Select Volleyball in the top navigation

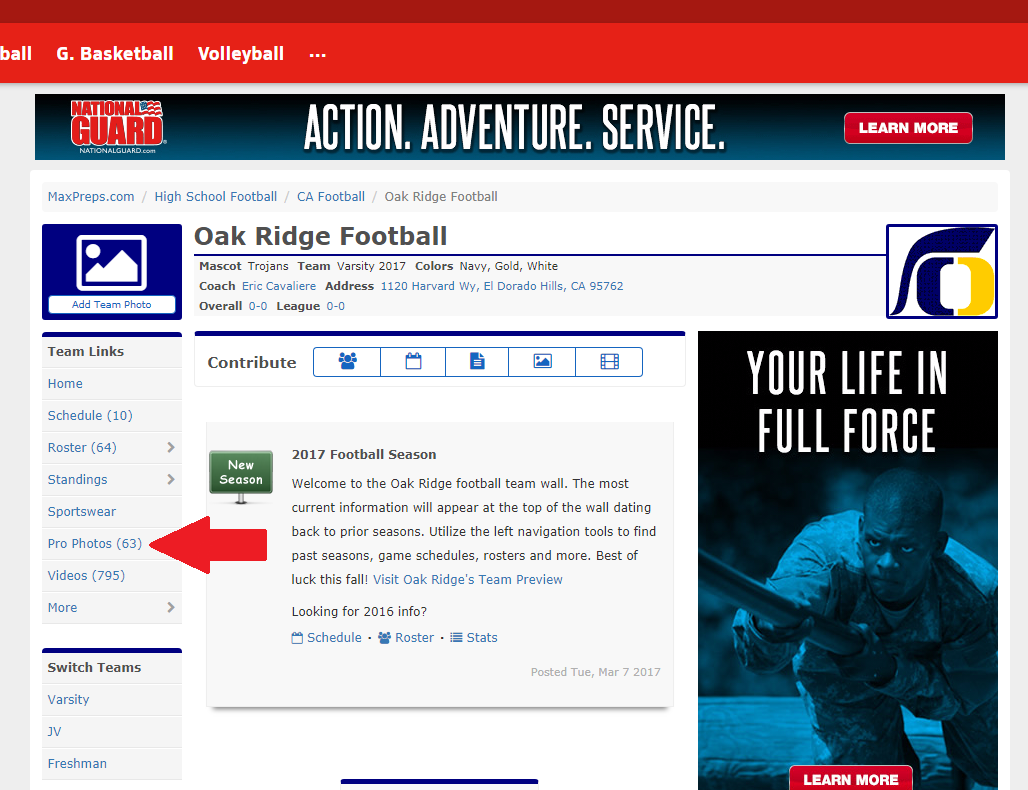point(241,54)
